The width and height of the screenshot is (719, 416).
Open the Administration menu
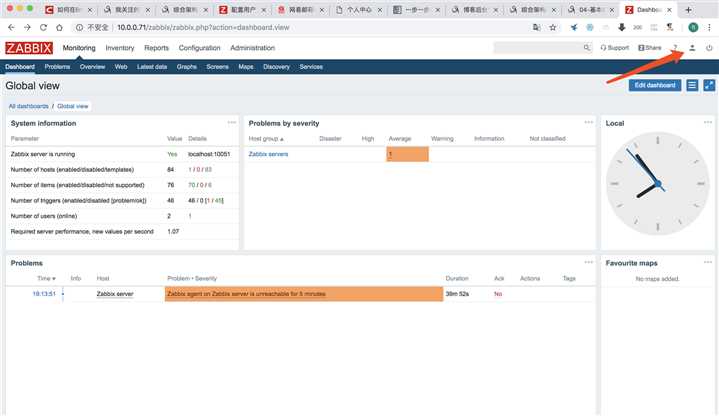click(253, 48)
